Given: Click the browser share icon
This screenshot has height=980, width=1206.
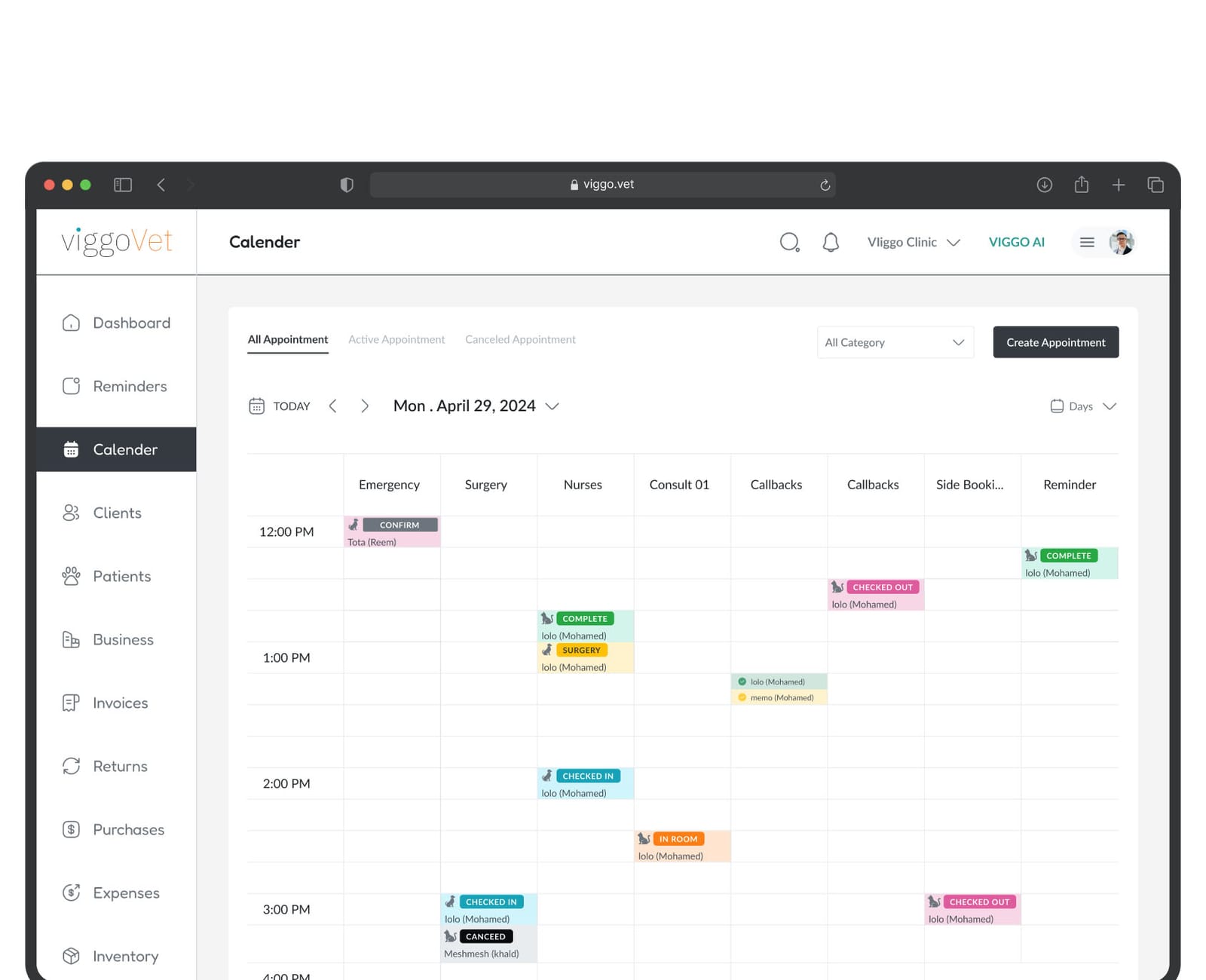Looking at the screenshot, I should [x=1082, y=184].
